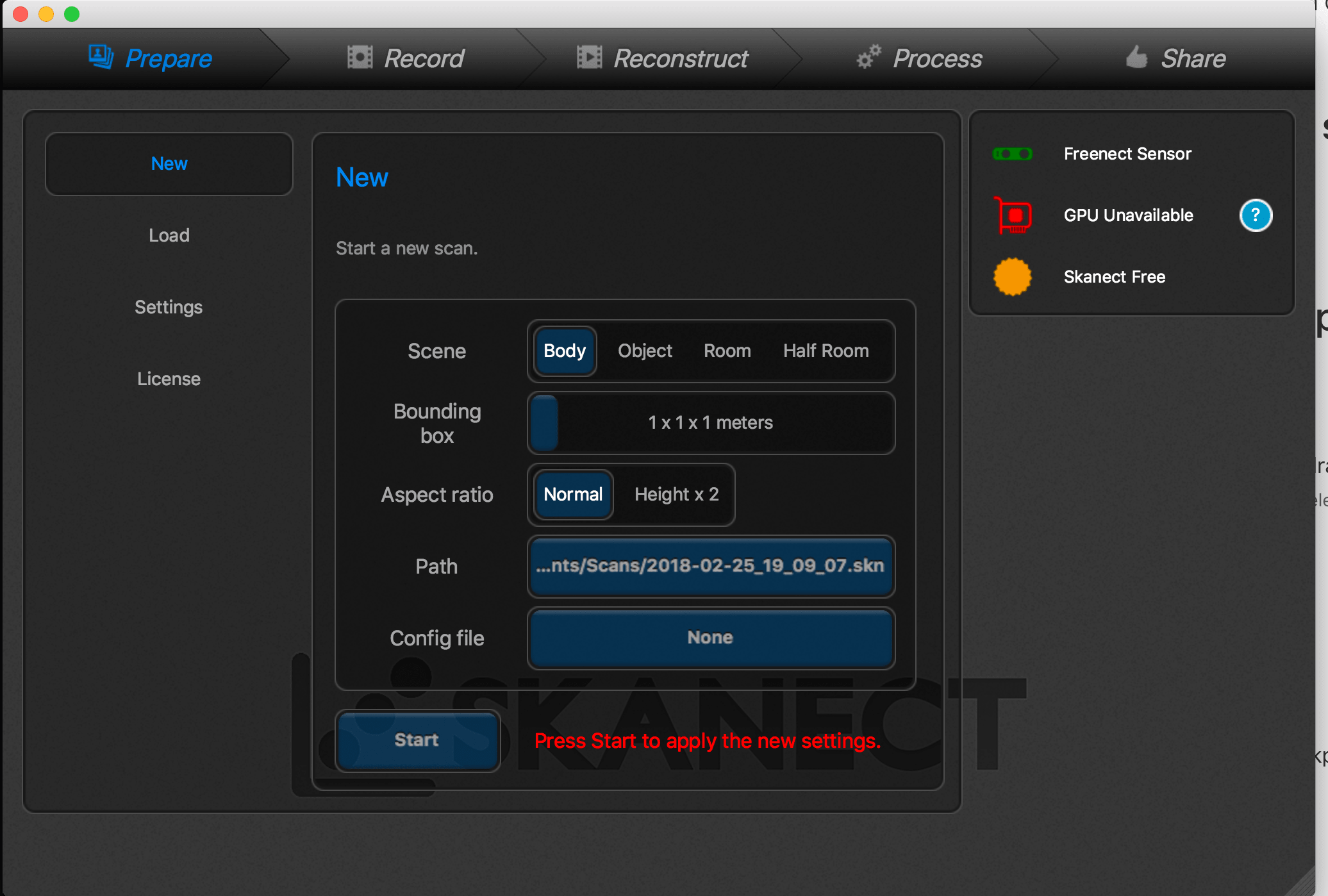
Task: Select Body scene type
Action: click(565, 351)
